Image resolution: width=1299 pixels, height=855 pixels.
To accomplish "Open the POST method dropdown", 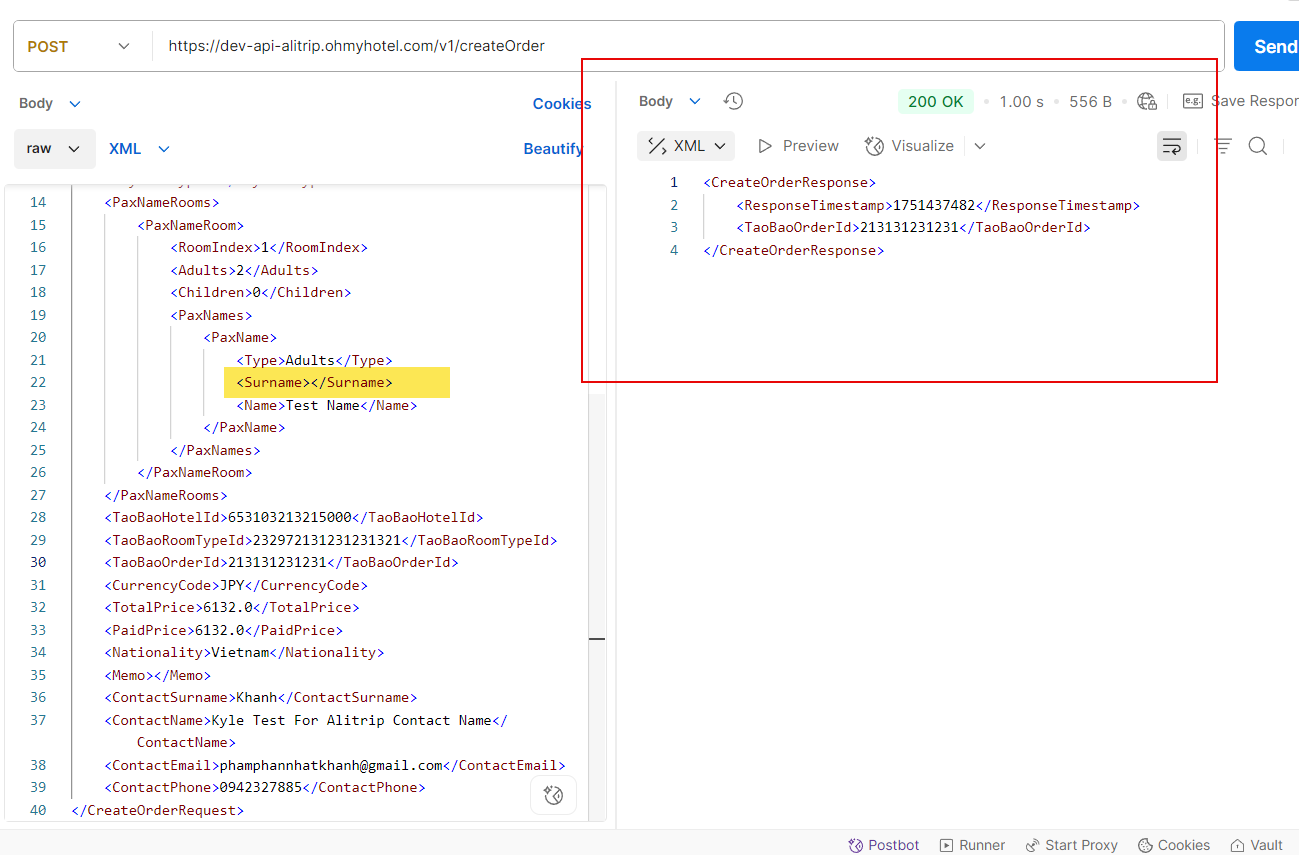I will (x=80, y=46).
